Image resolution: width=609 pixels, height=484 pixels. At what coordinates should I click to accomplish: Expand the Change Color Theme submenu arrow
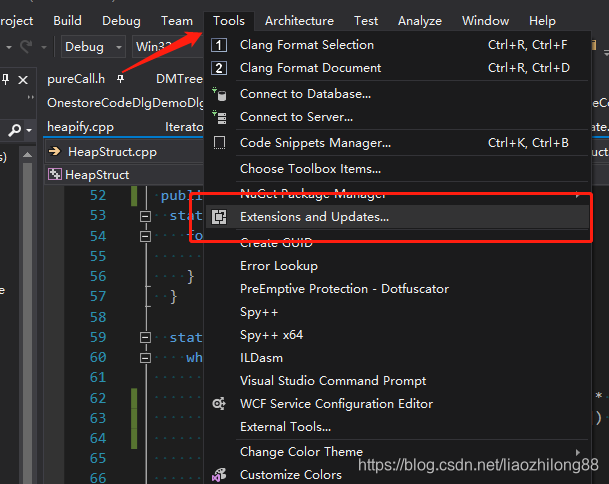578,452
